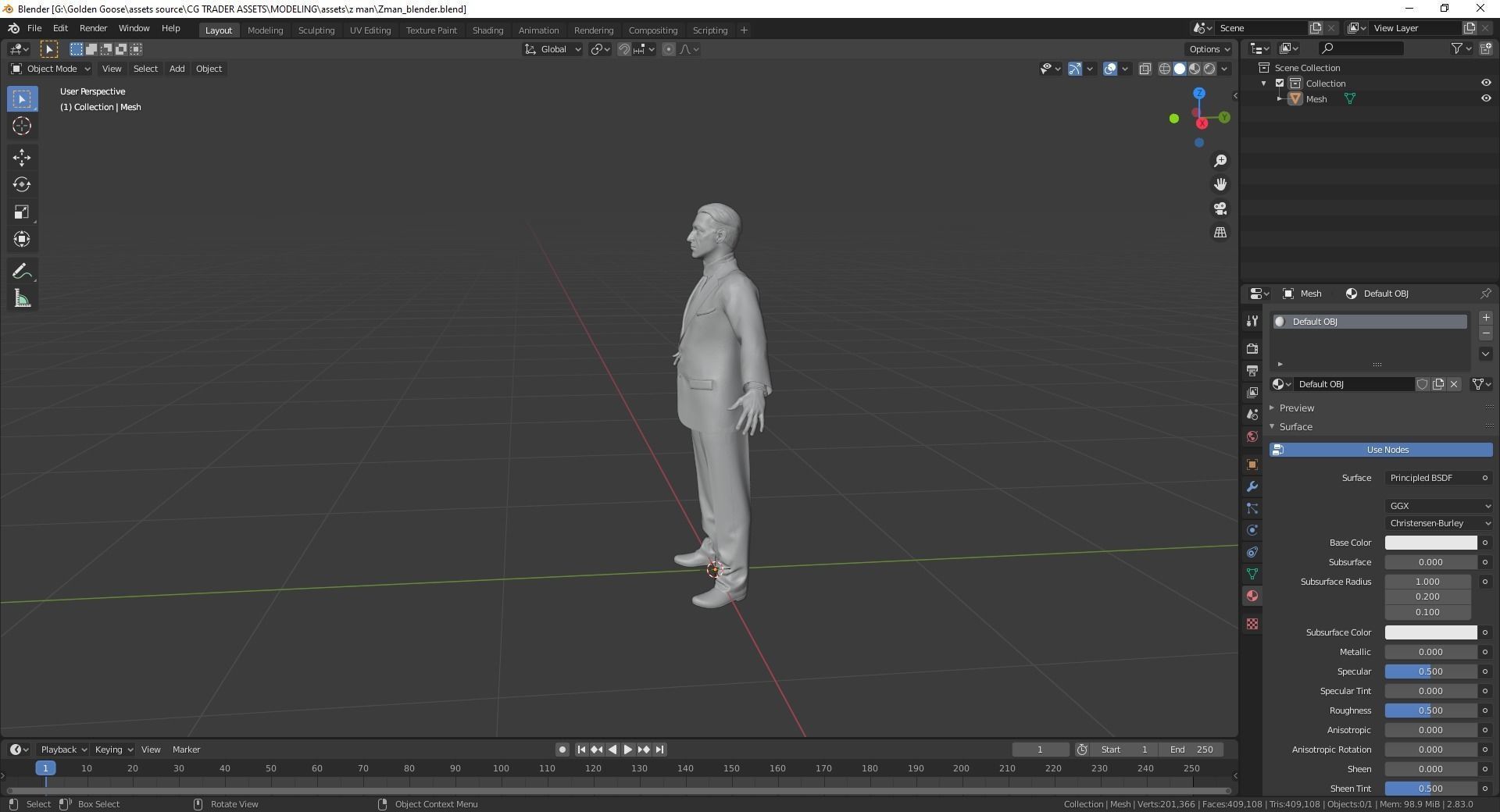Collapse the Surface panel

coord(1296,427)
